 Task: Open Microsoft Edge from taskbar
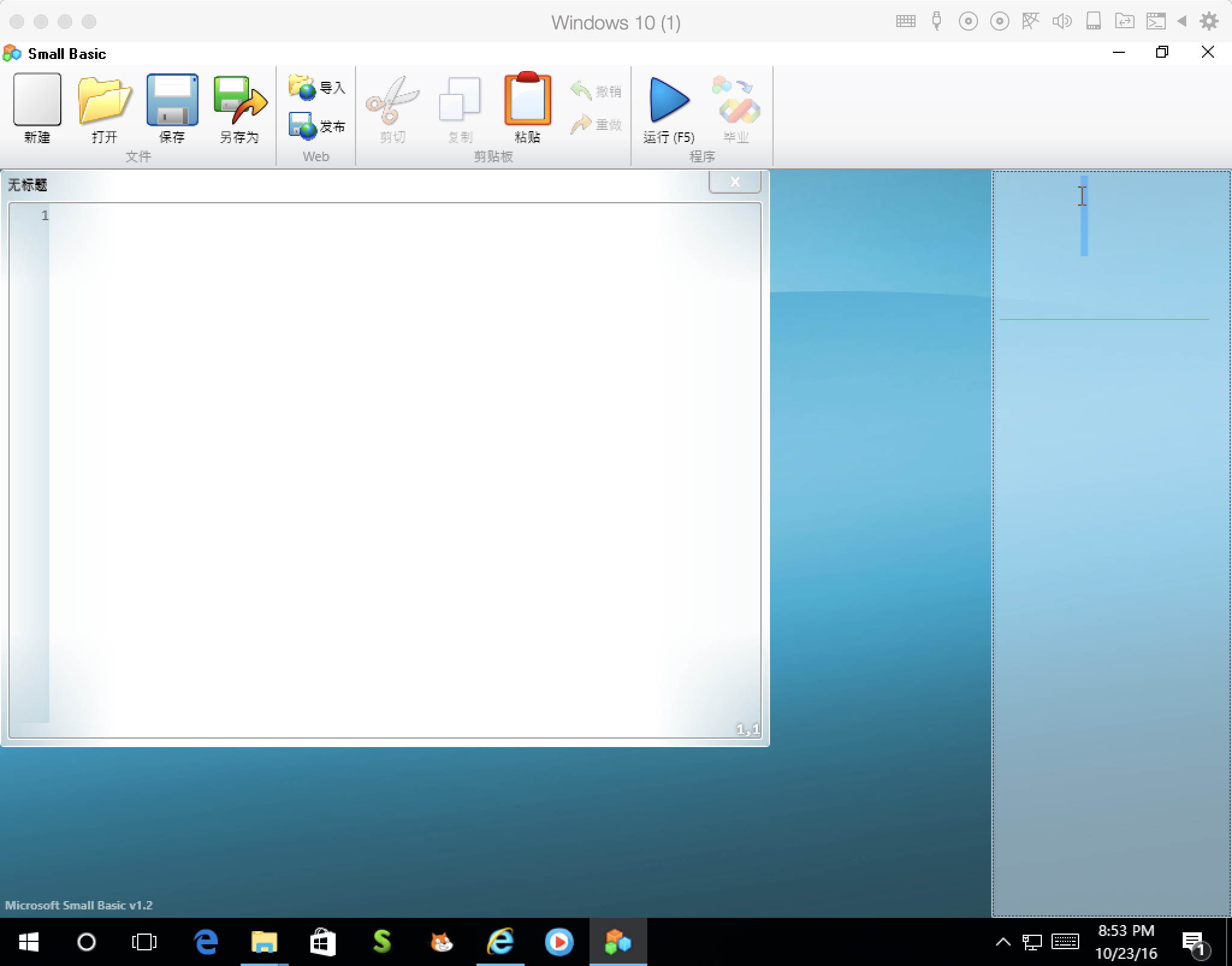tap(206, 942)
